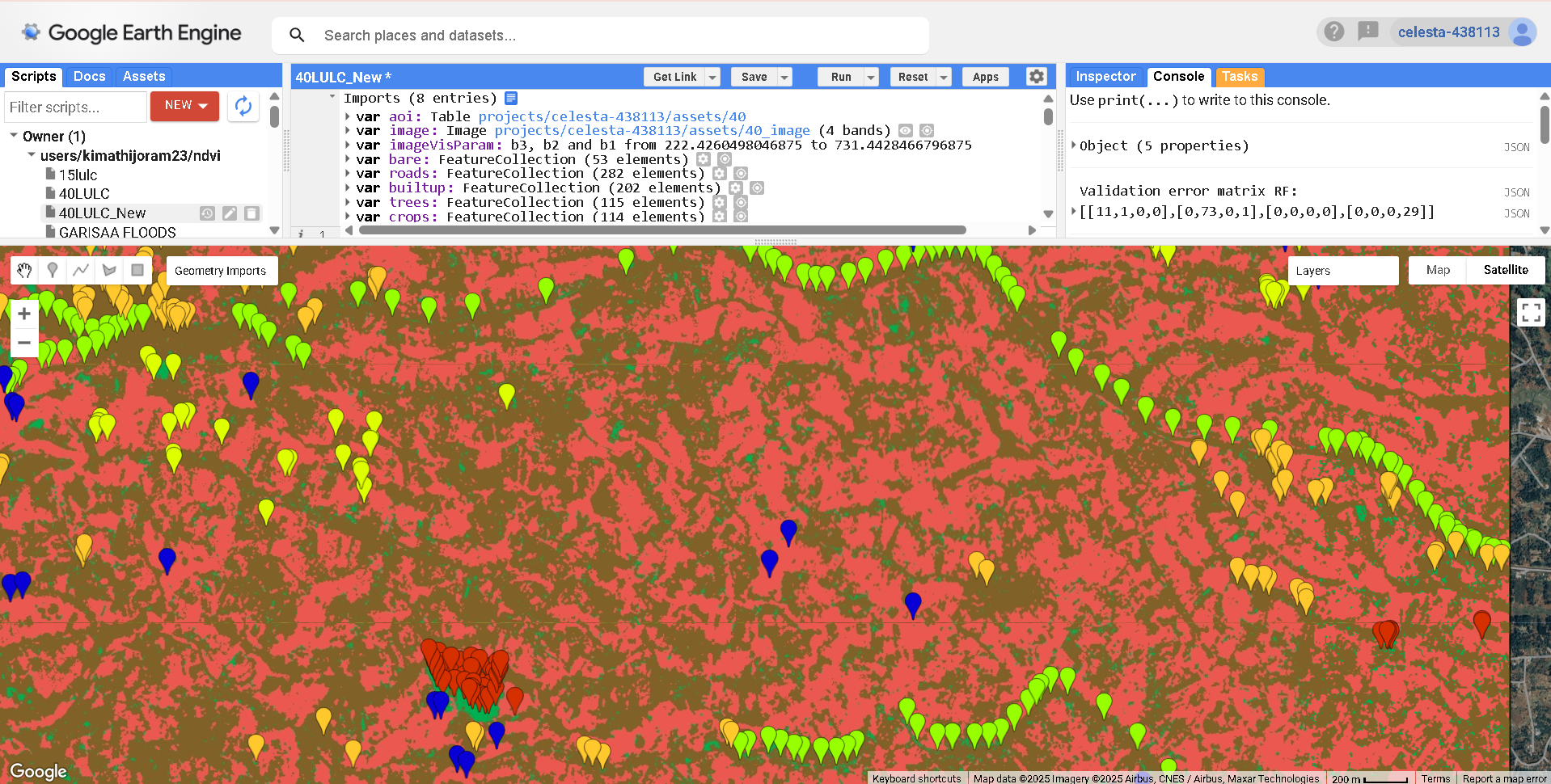
Task: Open user account avatar
Action: click(x=1523, y=32)
